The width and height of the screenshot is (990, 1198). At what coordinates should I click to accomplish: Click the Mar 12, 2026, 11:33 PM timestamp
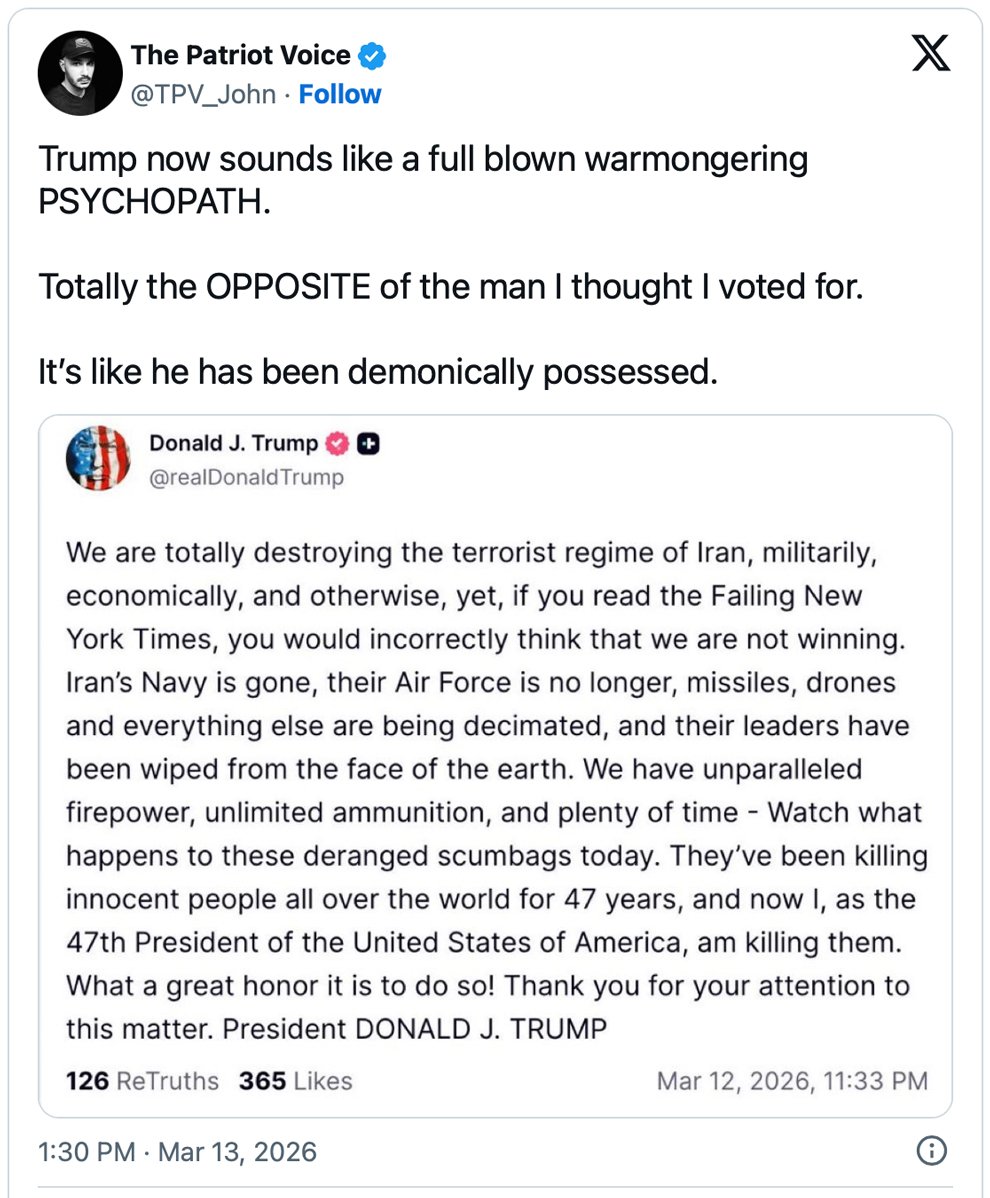792,1081
